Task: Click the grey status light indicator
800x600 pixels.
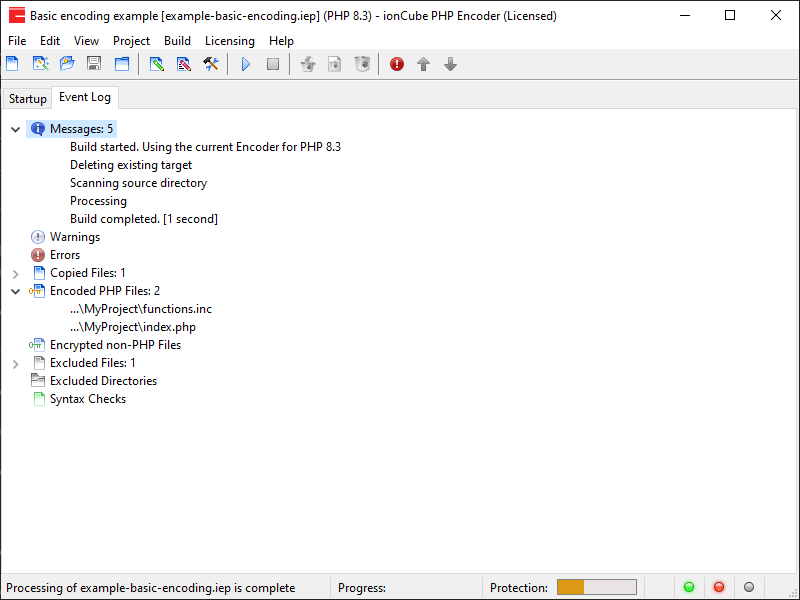Action: pyautogui.click(x=749, y=587)
